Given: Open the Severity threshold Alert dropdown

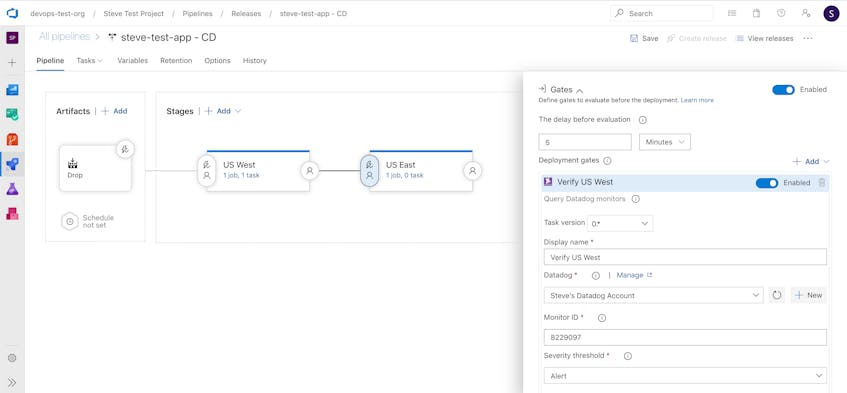Looking at the screenshot, I should pyautogui.click(x=685, y=376).
